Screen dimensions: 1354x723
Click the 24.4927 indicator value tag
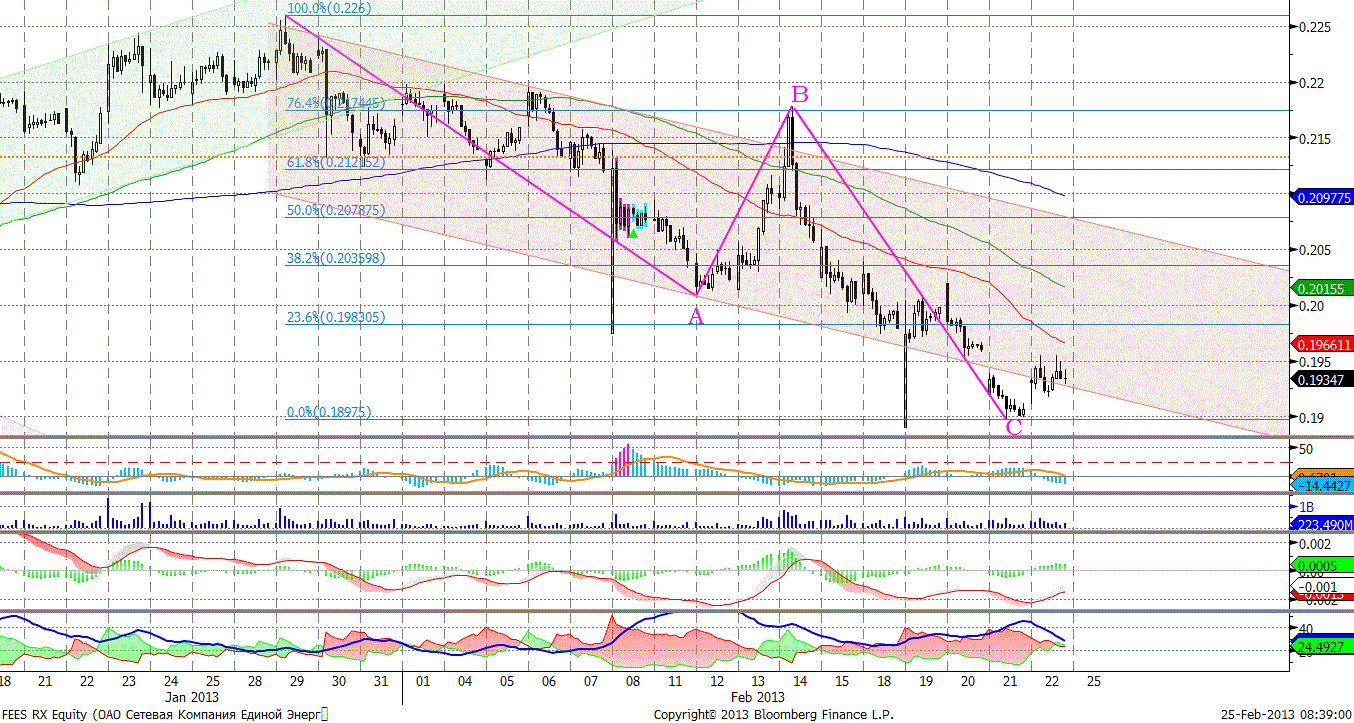point(1324,646)
